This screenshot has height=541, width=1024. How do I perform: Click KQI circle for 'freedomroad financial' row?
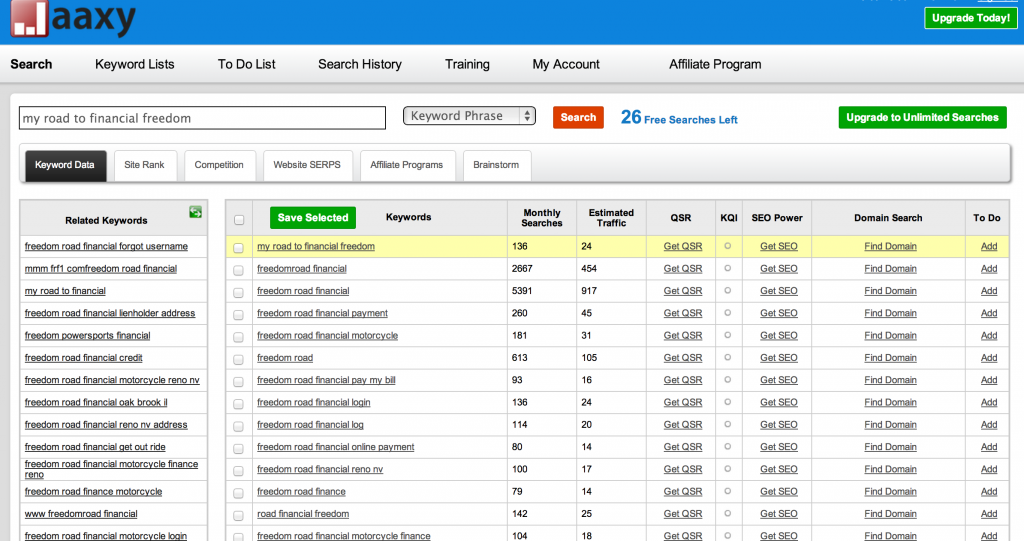tap(728, 268)
